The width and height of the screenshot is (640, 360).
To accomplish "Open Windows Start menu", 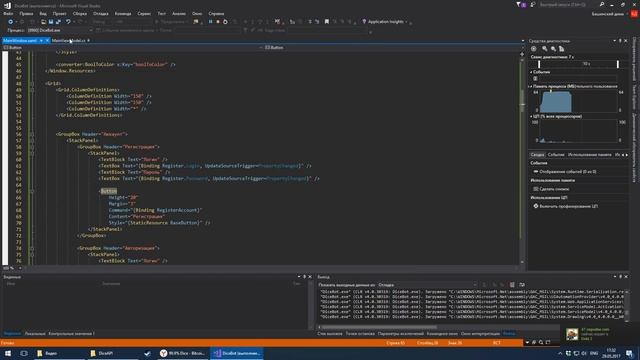I will 8,353.
